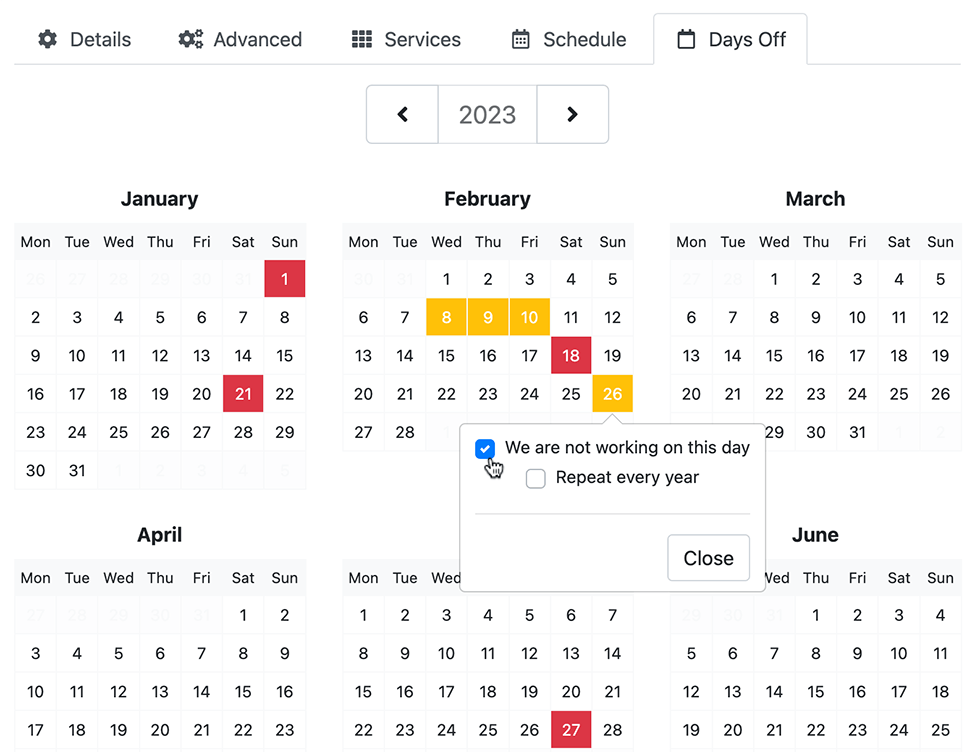Select the yellow-highlighted February 8
Image resolution: width=980 pixels, height=752 pixels.
[x=446, y=317]
